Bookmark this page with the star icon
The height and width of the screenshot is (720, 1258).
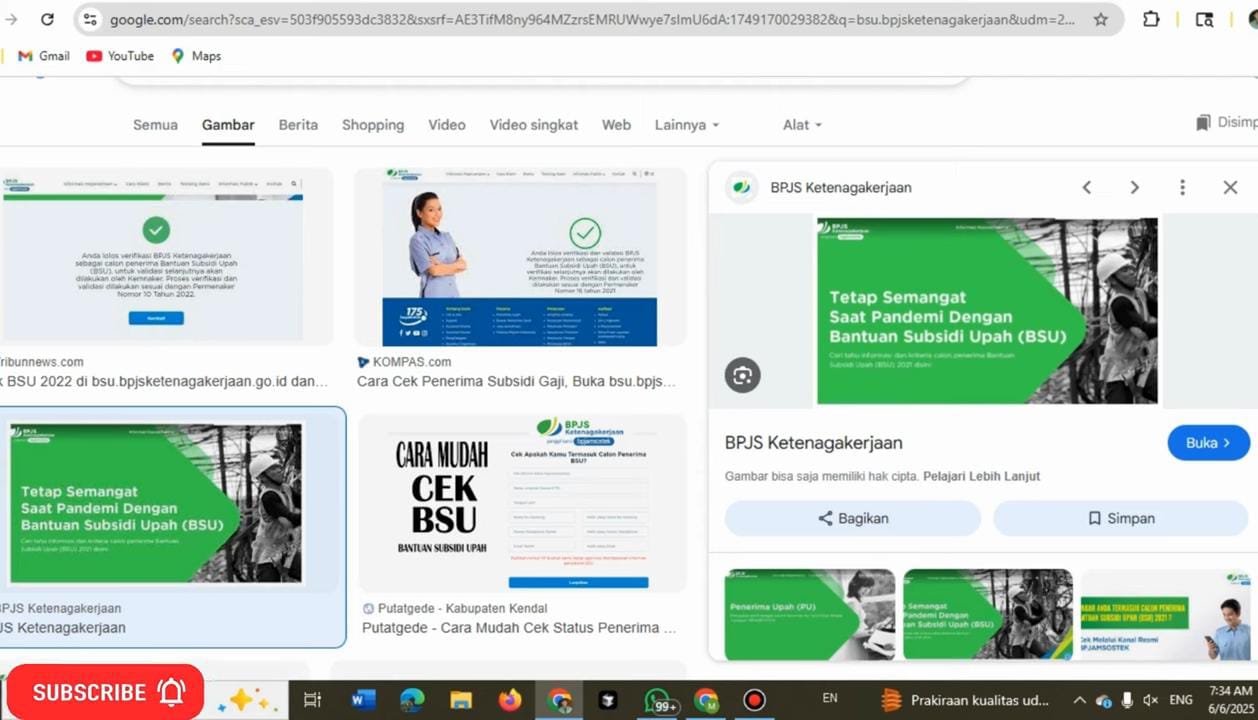coord(1100,19)
